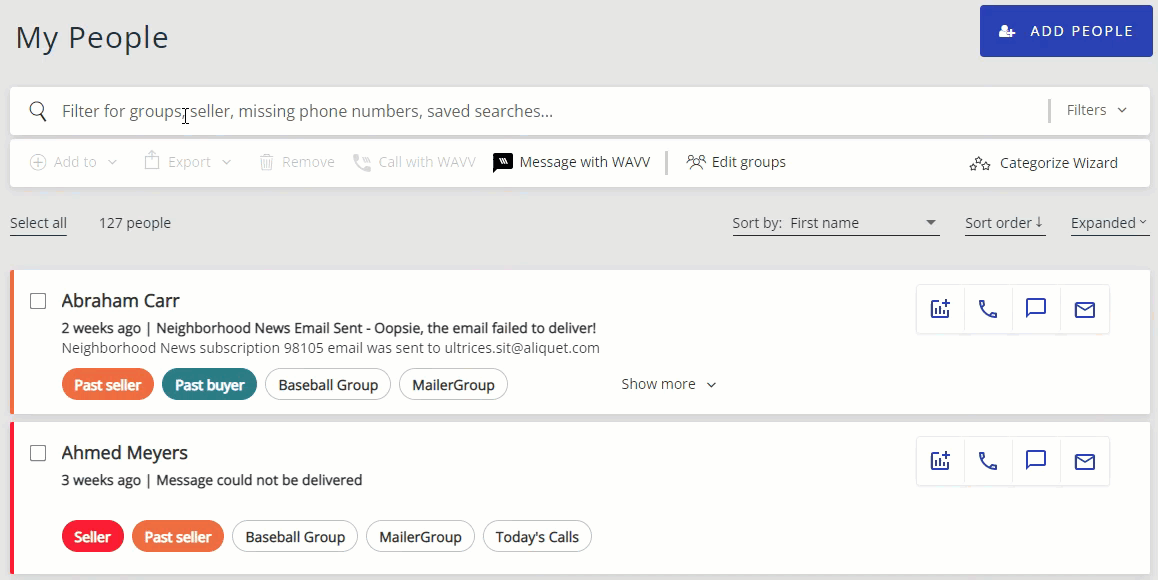Click add-report chart icon for Abraham Carr
Screen dimensions: 1158x580
[x=940, y=309]
